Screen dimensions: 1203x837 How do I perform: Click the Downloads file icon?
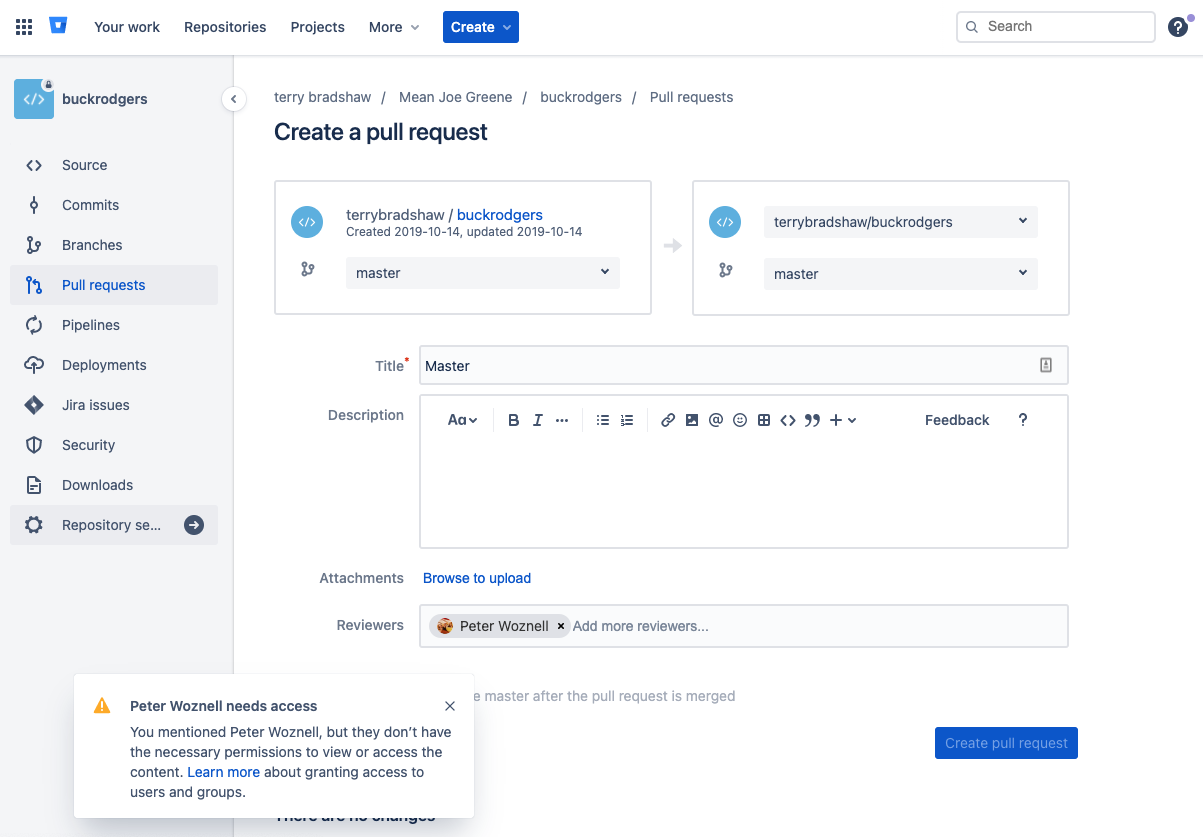pos(34,485)
